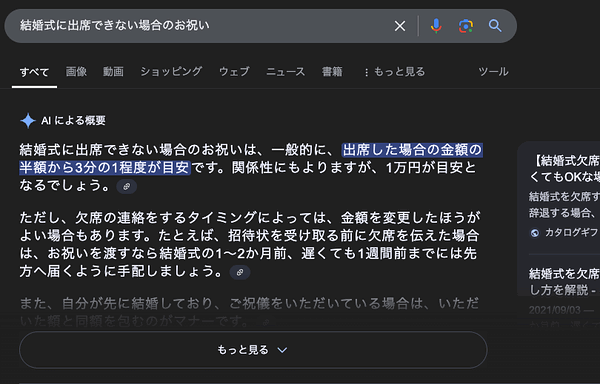Expand AI overview with もっと見る button
600x384 pixels.
coord(253,350)
